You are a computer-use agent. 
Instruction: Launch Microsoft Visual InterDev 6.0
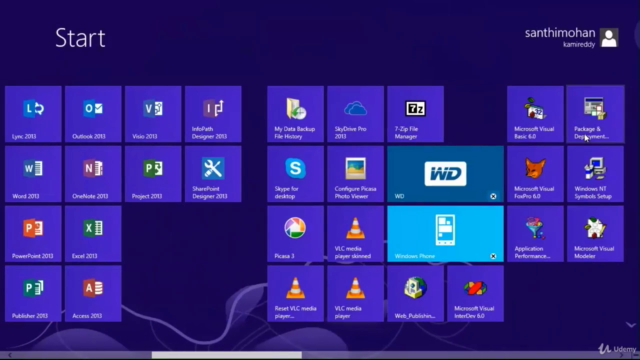coord(476,293)
